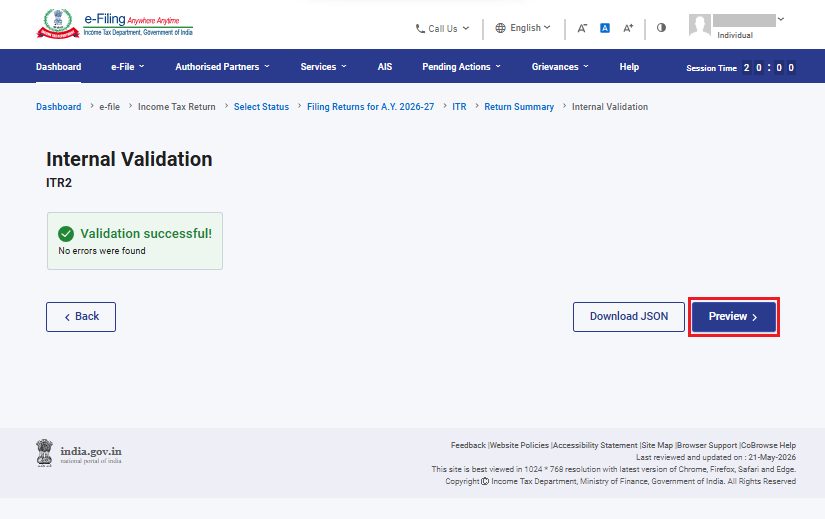The width and height of the screenshot is (825, 519).
Task: Open the Help menu item
Action: tap(629, 67)
